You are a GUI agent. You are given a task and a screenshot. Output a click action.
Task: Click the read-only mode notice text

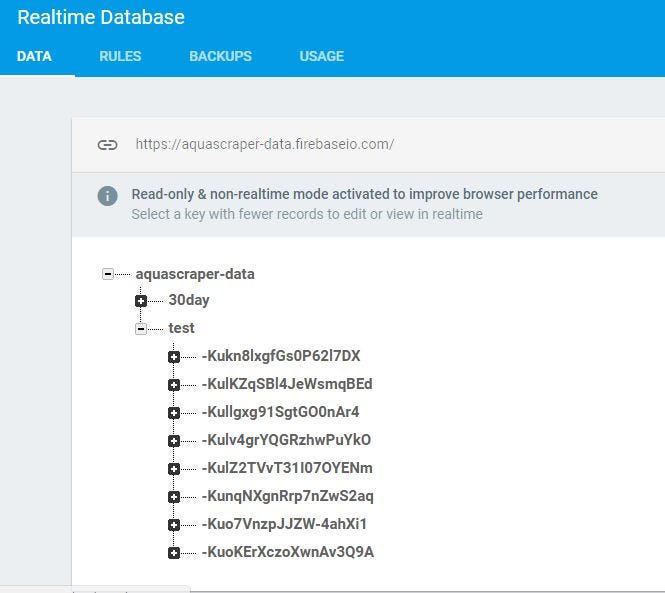point(364,194)
